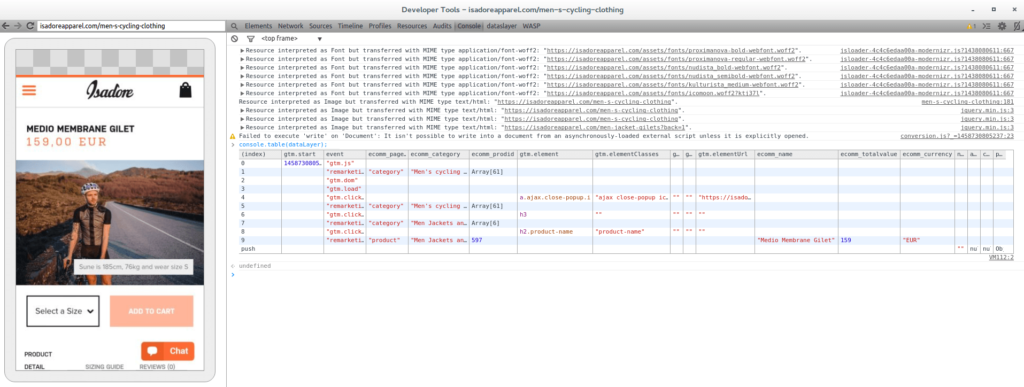The width and height of the screenshot is (1024, 387).
Task: Open the SIZING GUIDE tab on product page
Action: point(104,367)
